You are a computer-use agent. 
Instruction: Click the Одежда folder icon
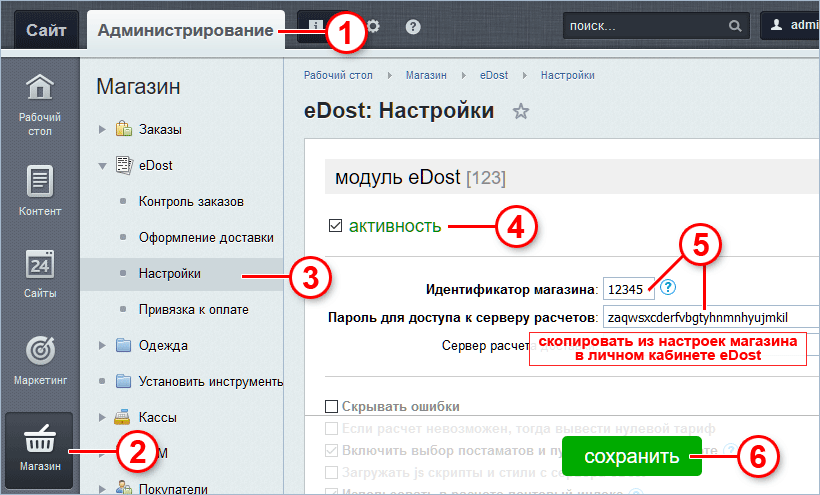(123, 345)
